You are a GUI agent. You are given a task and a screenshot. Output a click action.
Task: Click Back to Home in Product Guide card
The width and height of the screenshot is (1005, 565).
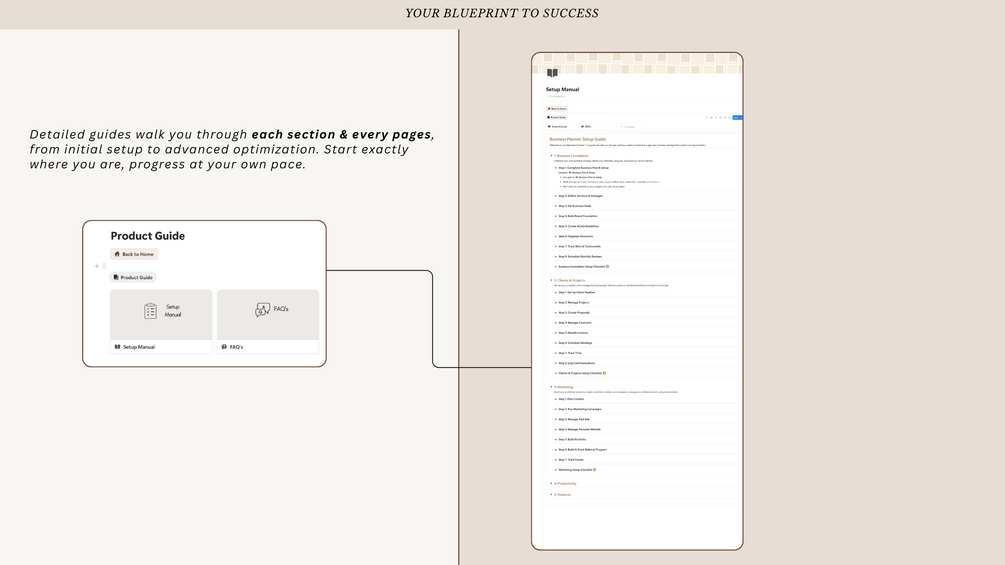[x=134, y=254]
